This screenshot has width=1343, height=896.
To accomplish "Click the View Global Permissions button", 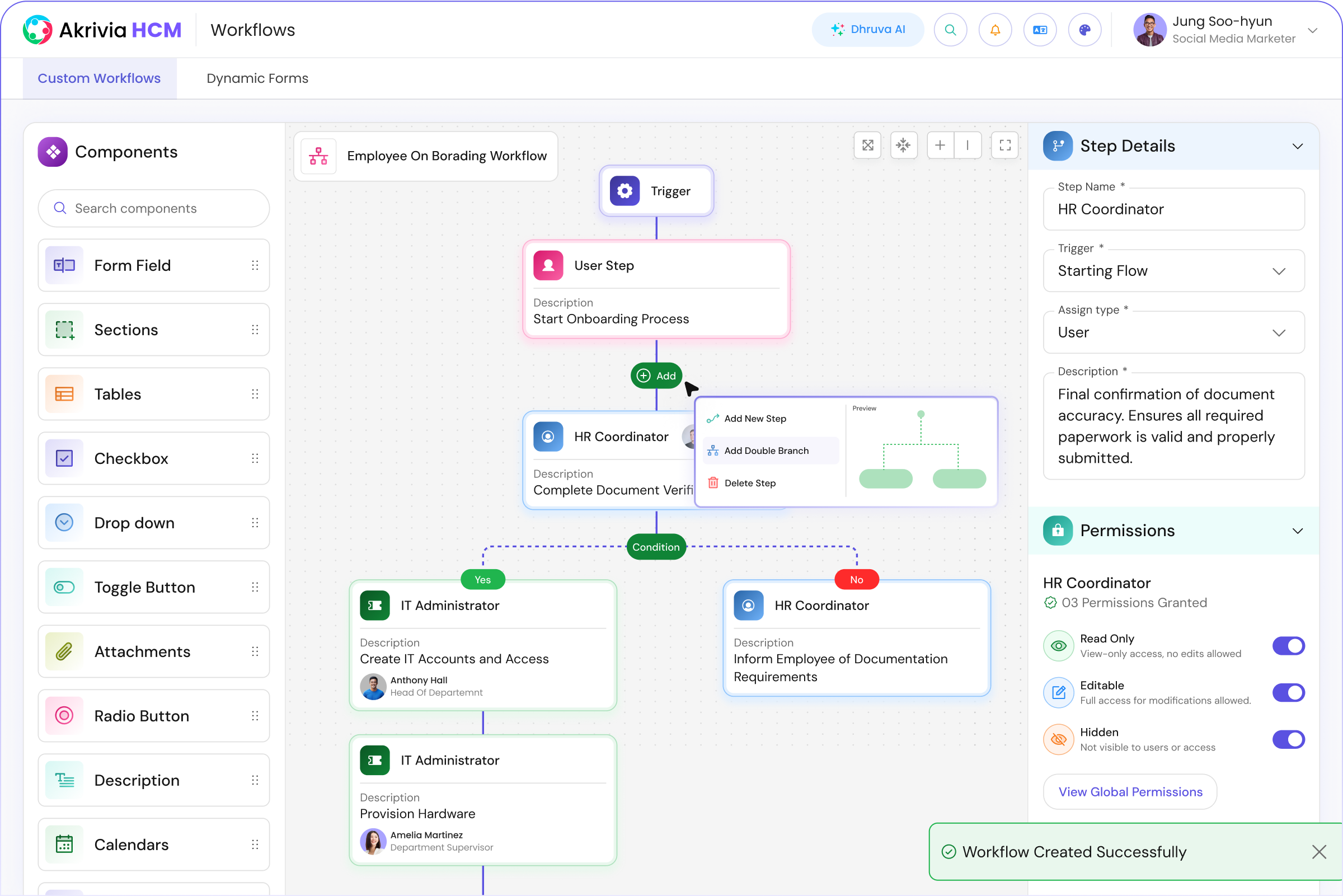I will click(x=1131, y=791).
